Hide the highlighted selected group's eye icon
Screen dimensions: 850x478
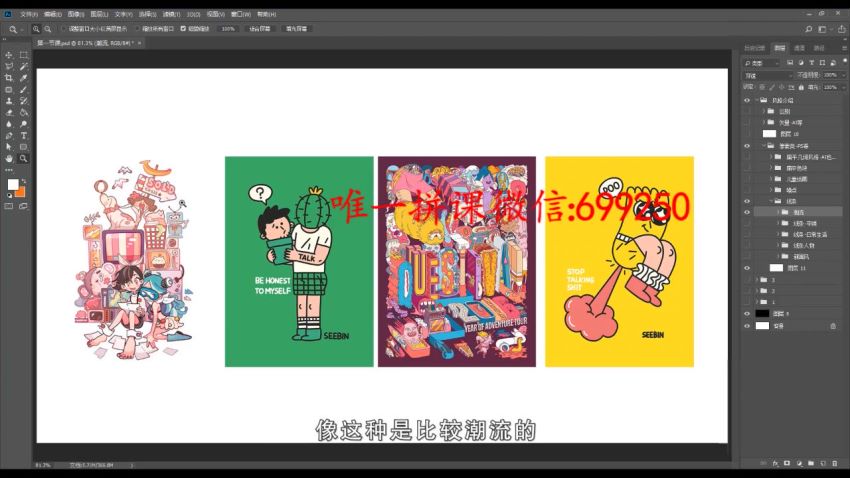point(747,212)
